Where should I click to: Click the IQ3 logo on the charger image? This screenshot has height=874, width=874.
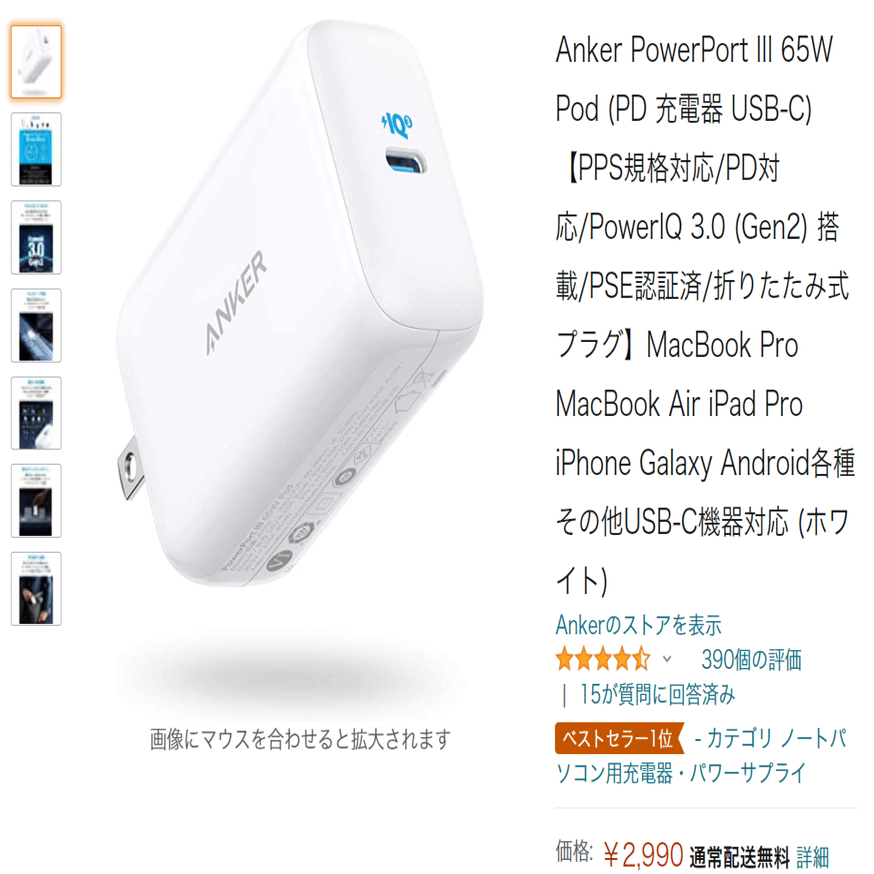398,125
